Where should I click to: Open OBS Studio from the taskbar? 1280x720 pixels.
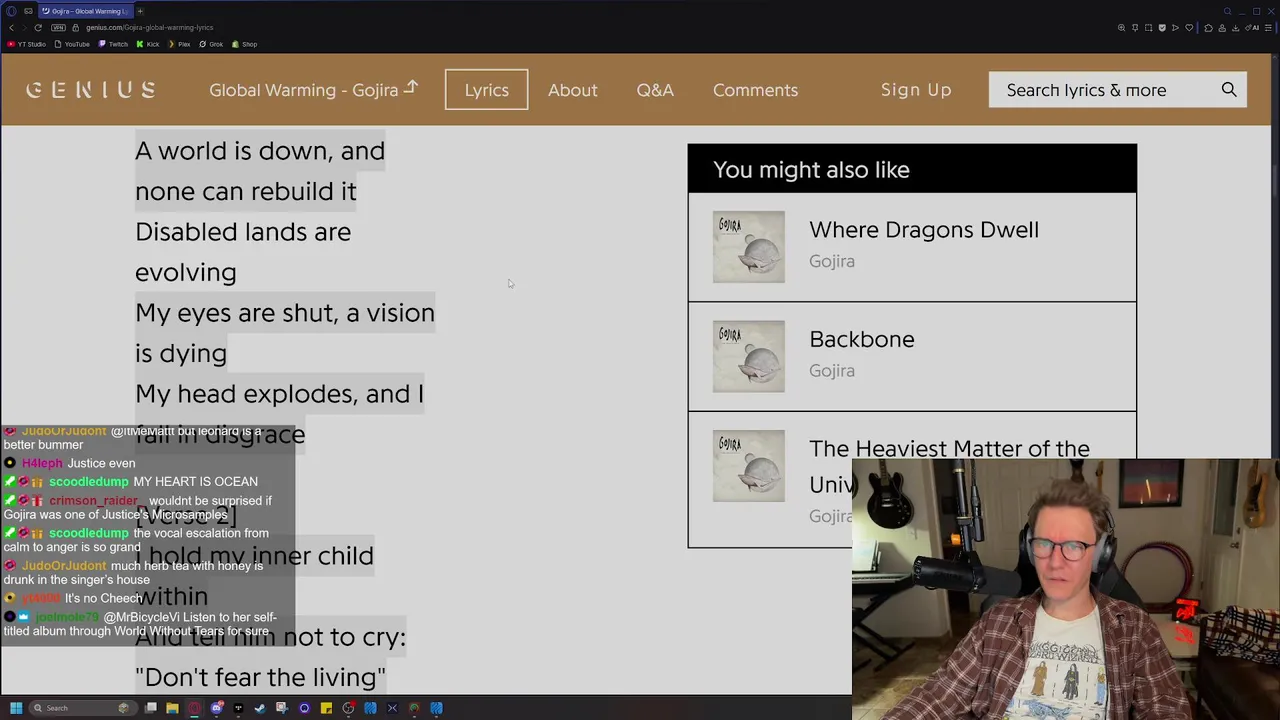[348, 708]
